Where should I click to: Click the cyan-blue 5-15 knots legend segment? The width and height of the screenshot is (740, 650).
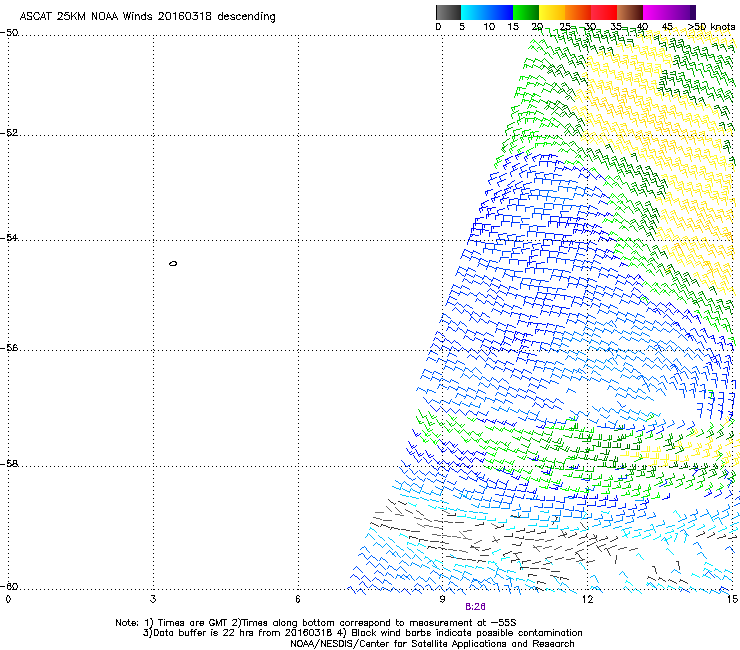(487, 12)
